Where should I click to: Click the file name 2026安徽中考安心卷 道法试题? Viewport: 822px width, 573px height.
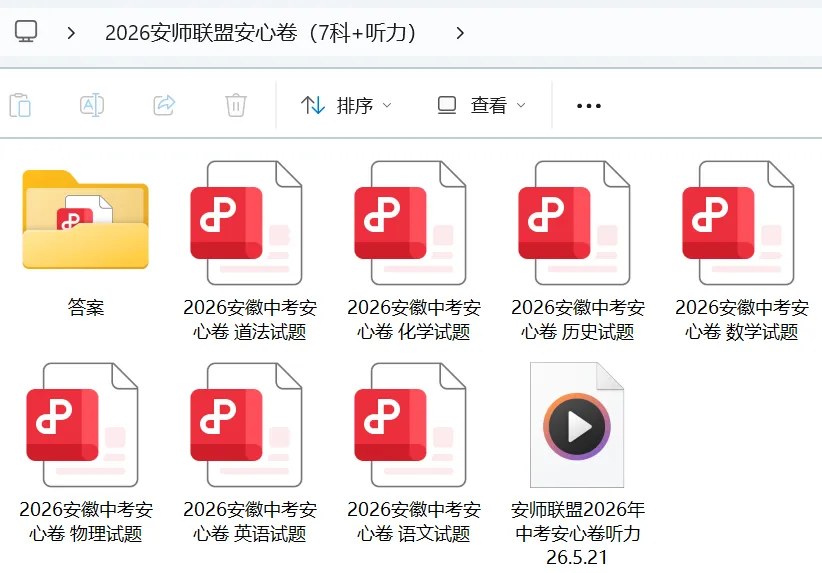click(x=250, y=319)
